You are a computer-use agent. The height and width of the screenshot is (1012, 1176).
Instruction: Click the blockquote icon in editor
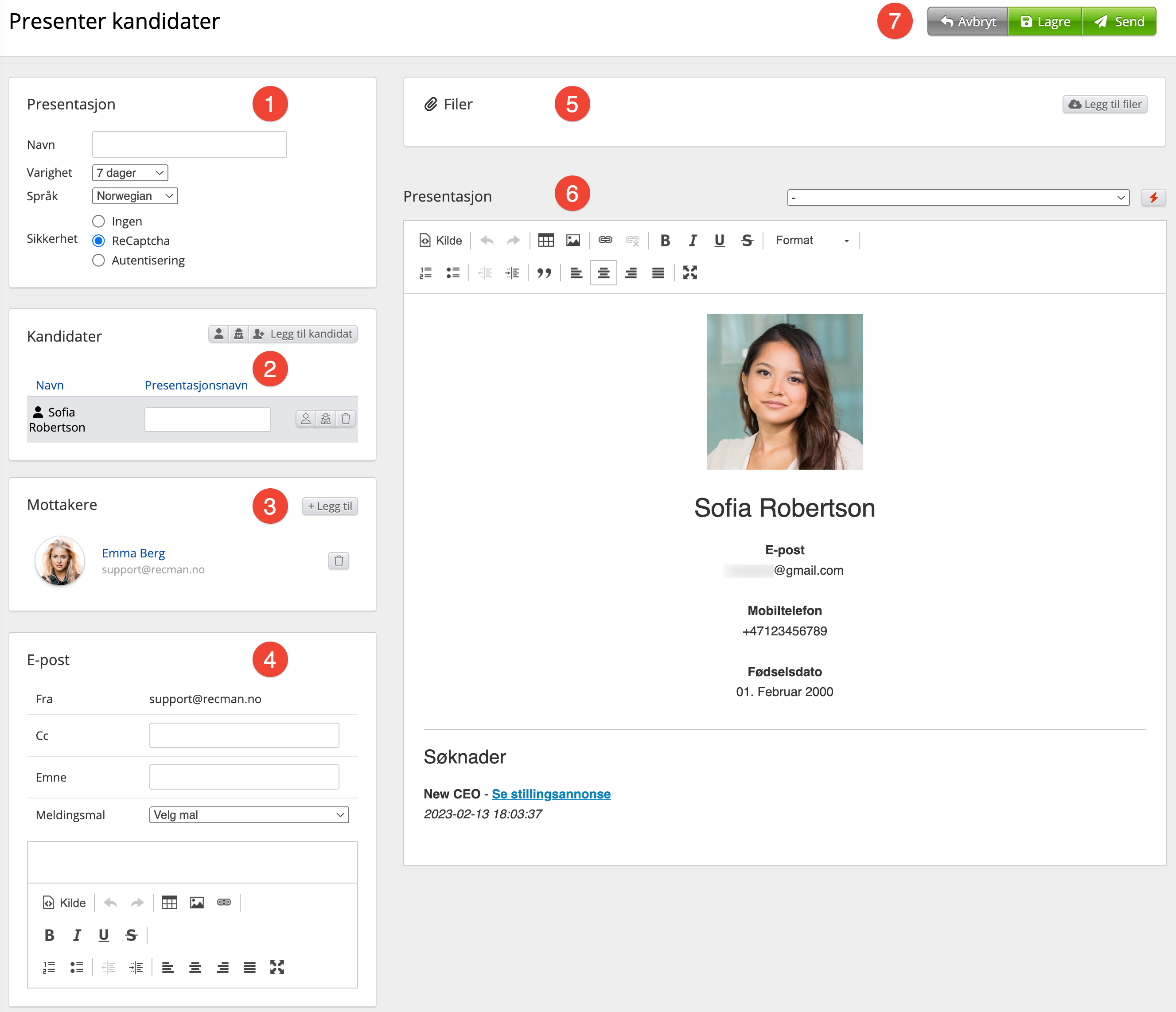(x=544, y=273)
